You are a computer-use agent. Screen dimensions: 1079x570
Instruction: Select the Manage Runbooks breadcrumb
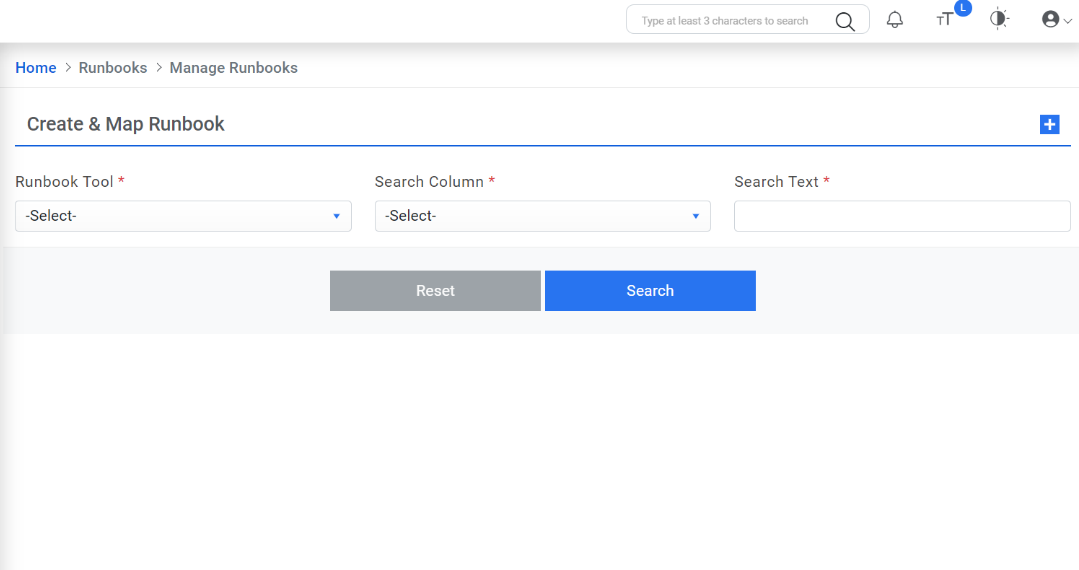tap(234, 68)
